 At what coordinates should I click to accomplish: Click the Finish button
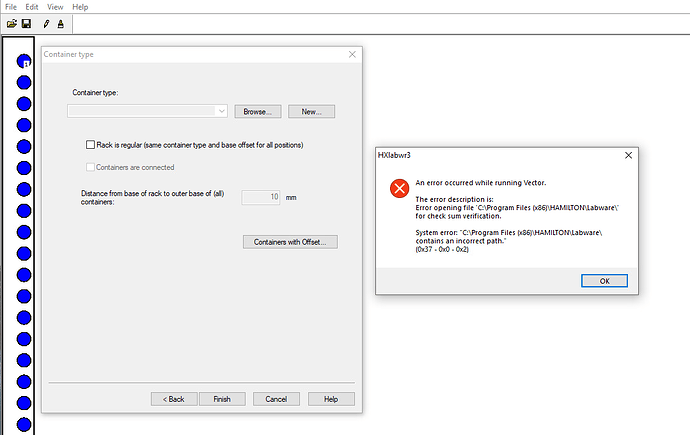click(x=222, y=398)
